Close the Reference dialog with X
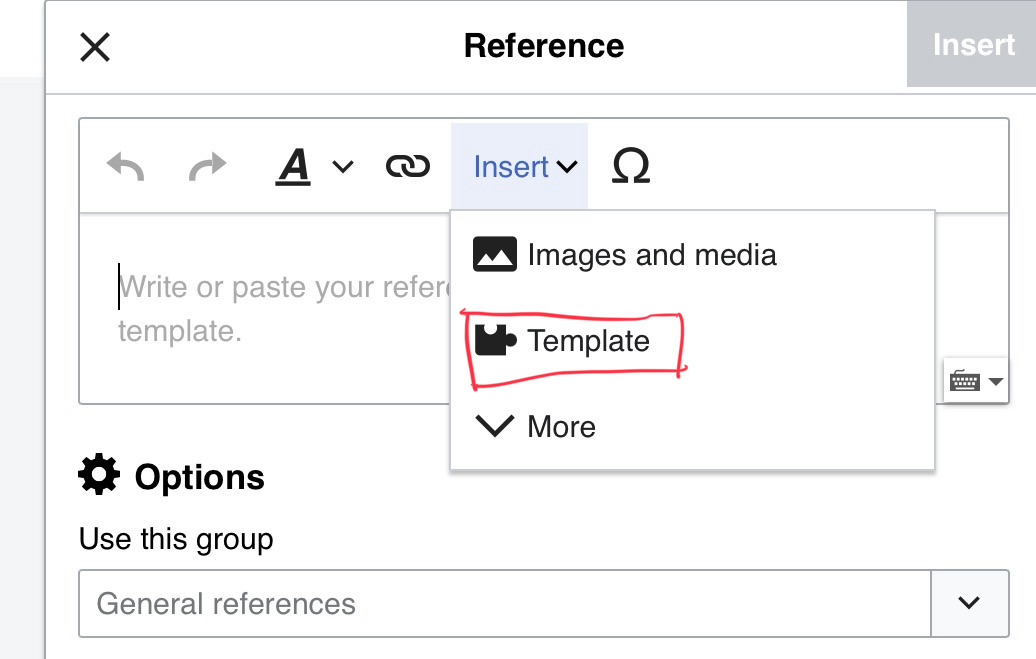 tap(95, 46)
